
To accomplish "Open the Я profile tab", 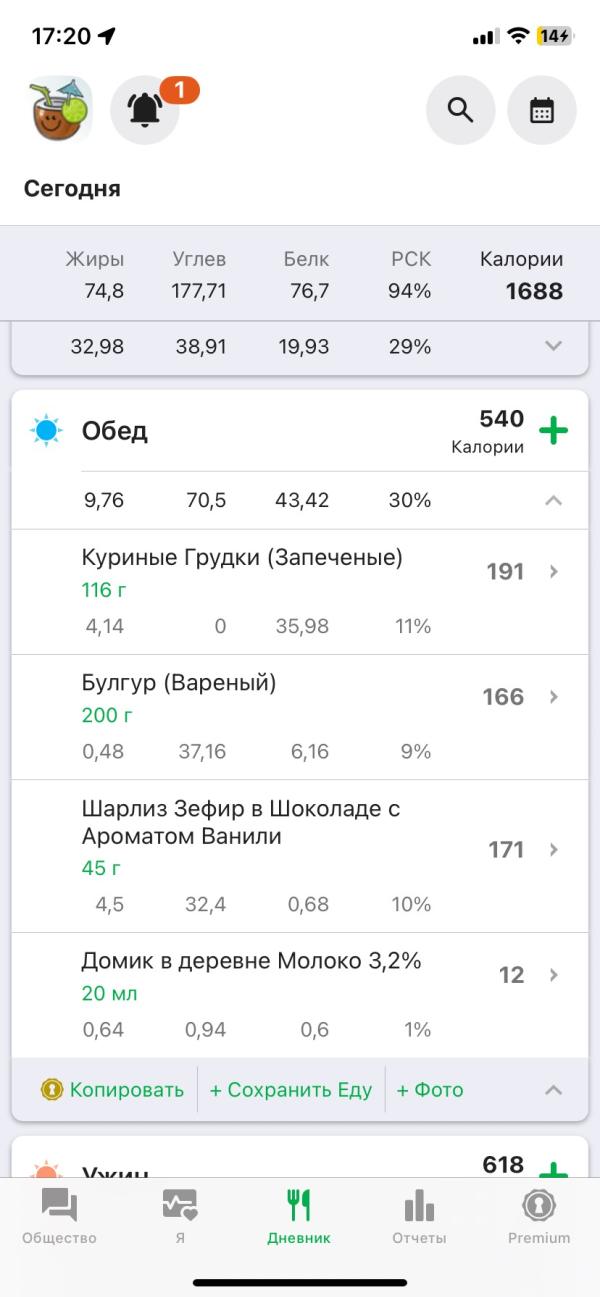I will click(x=180, y=1217).
